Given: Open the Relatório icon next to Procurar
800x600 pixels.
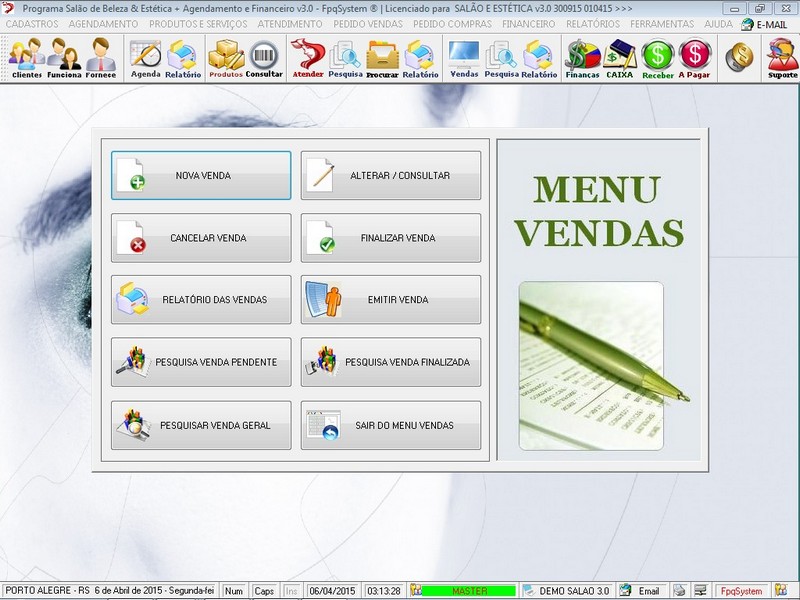Looking at the screenshot, I should pyautogui.click(x=420, y=59).
